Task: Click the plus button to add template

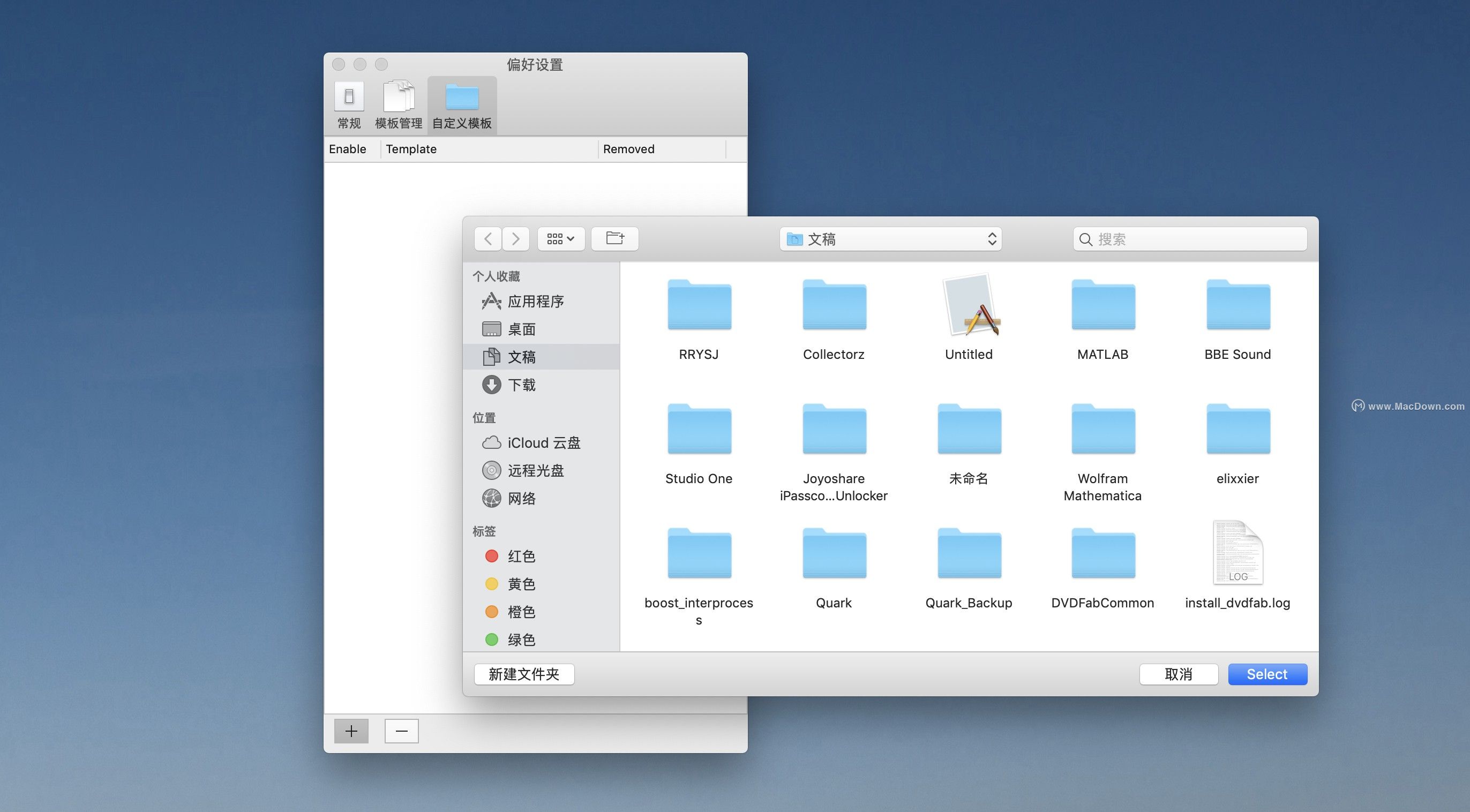Action: pos(351,731)
